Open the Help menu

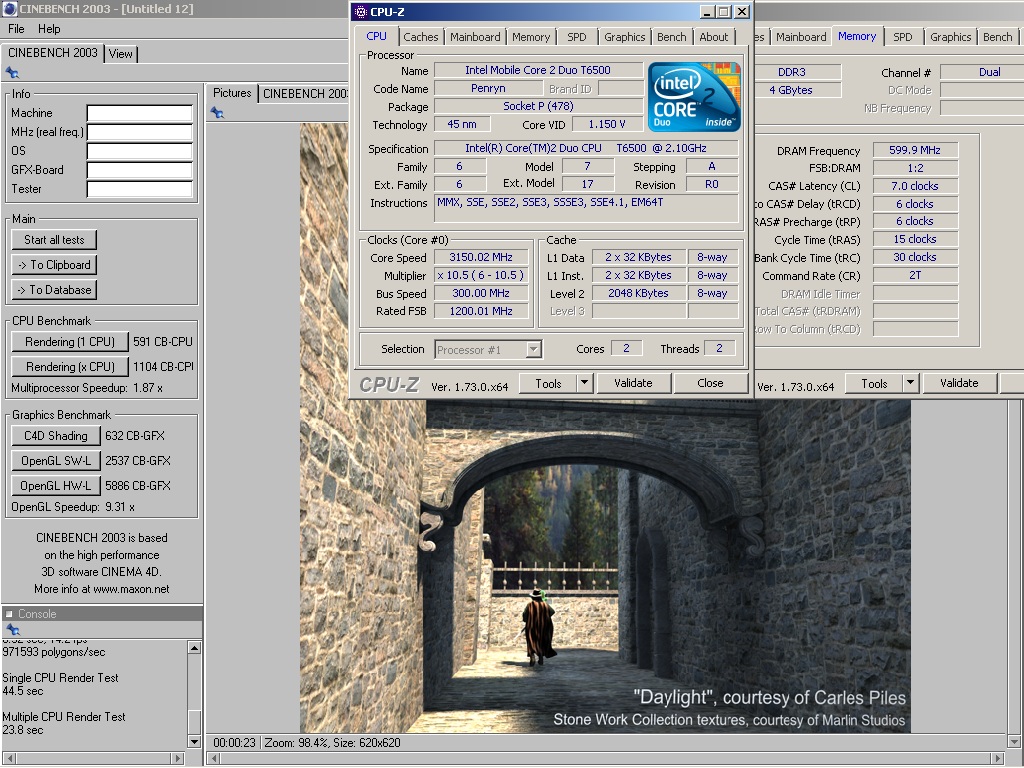pos(49,29)
